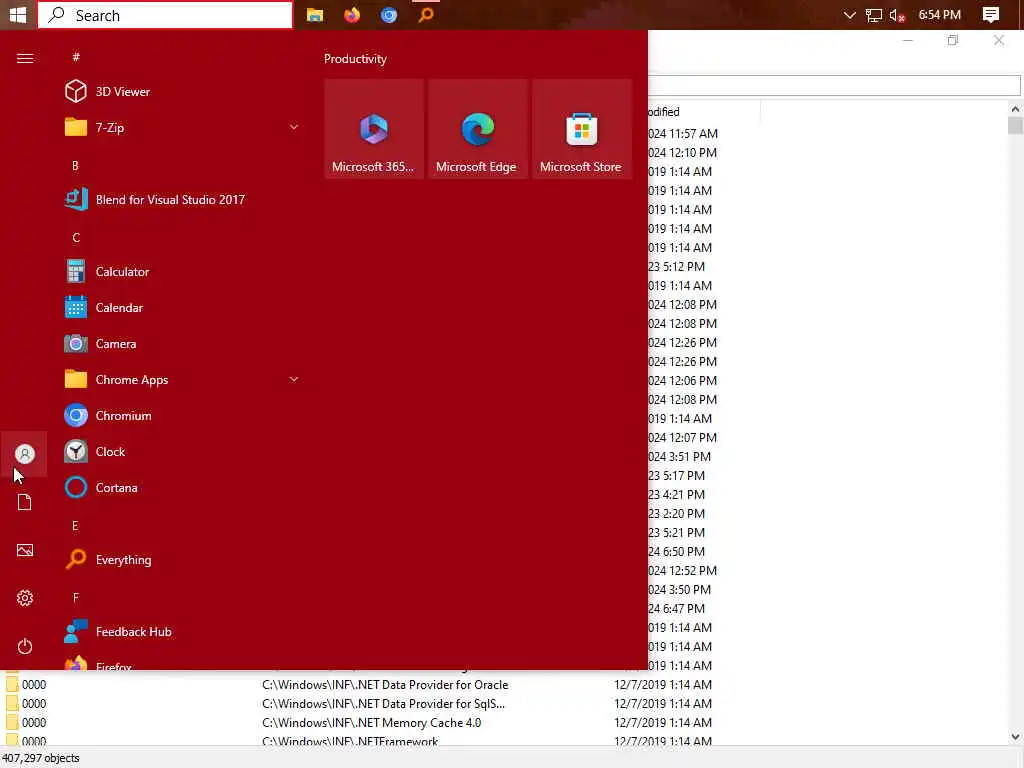The image size is (1024, 768).
Task: Show hidden system tray icons
Action: 849,14
